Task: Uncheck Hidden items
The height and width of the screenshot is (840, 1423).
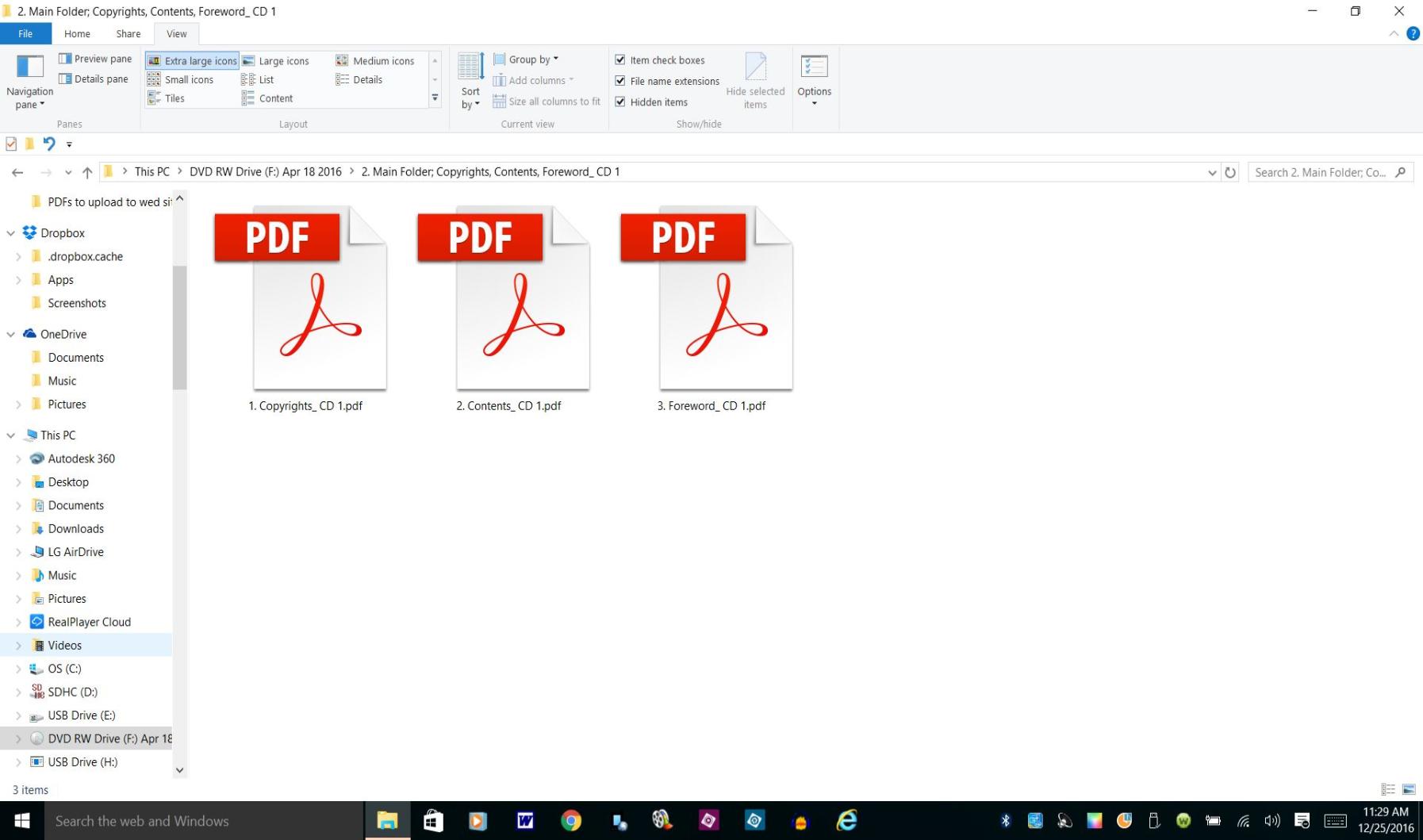Action: click(620, 102)
